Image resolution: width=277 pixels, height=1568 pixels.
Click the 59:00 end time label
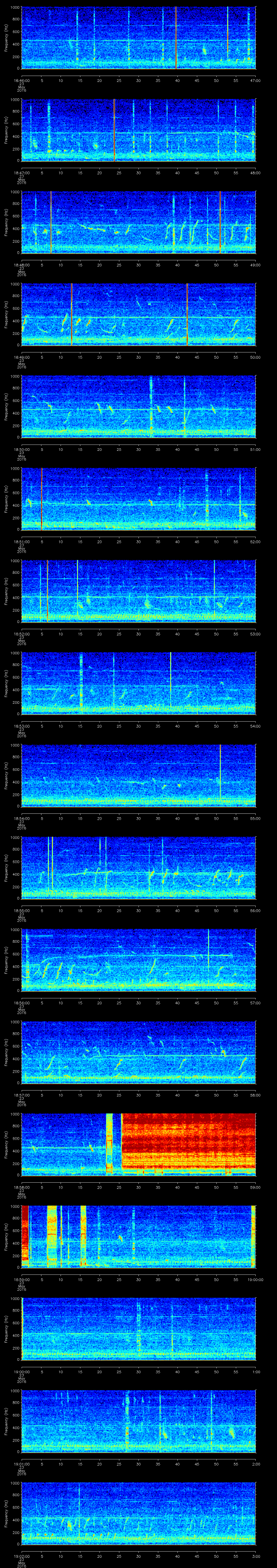tap(255, 1187)
